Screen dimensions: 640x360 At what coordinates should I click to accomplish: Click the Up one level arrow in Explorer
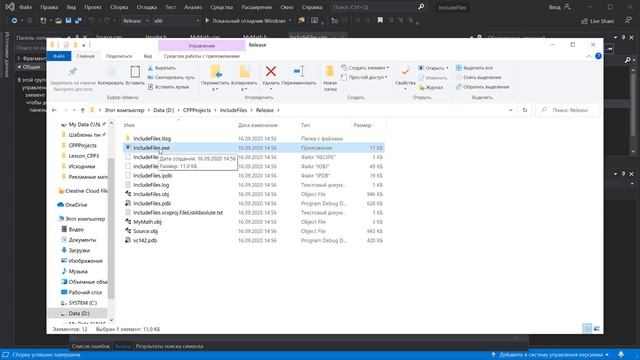click(x=82, y=110)
